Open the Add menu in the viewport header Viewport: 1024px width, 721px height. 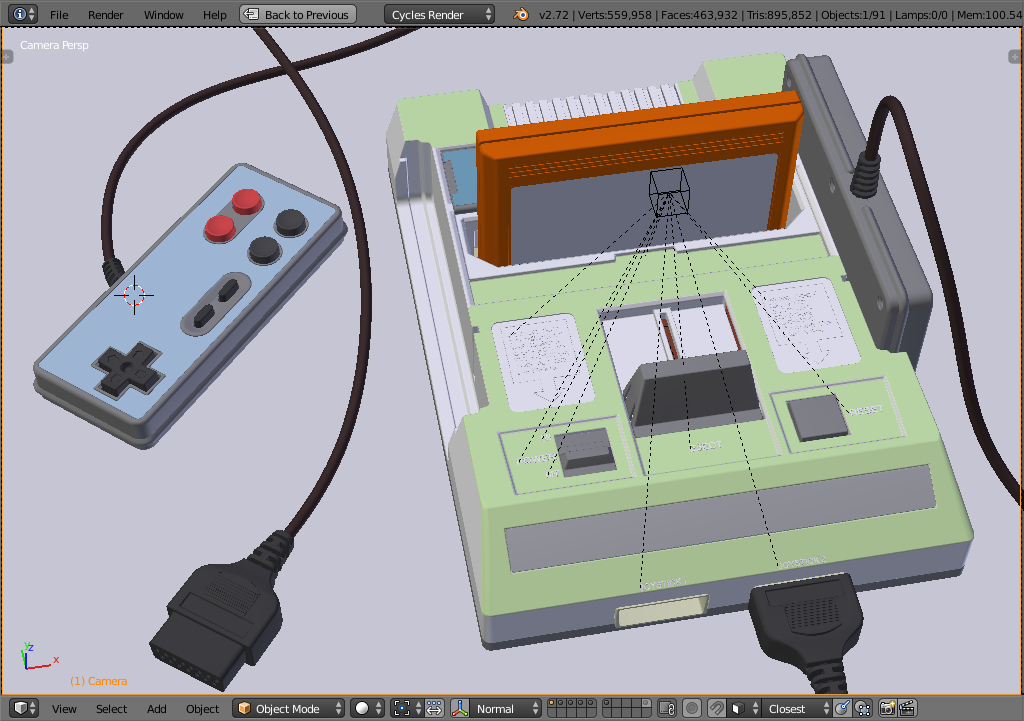156,708
